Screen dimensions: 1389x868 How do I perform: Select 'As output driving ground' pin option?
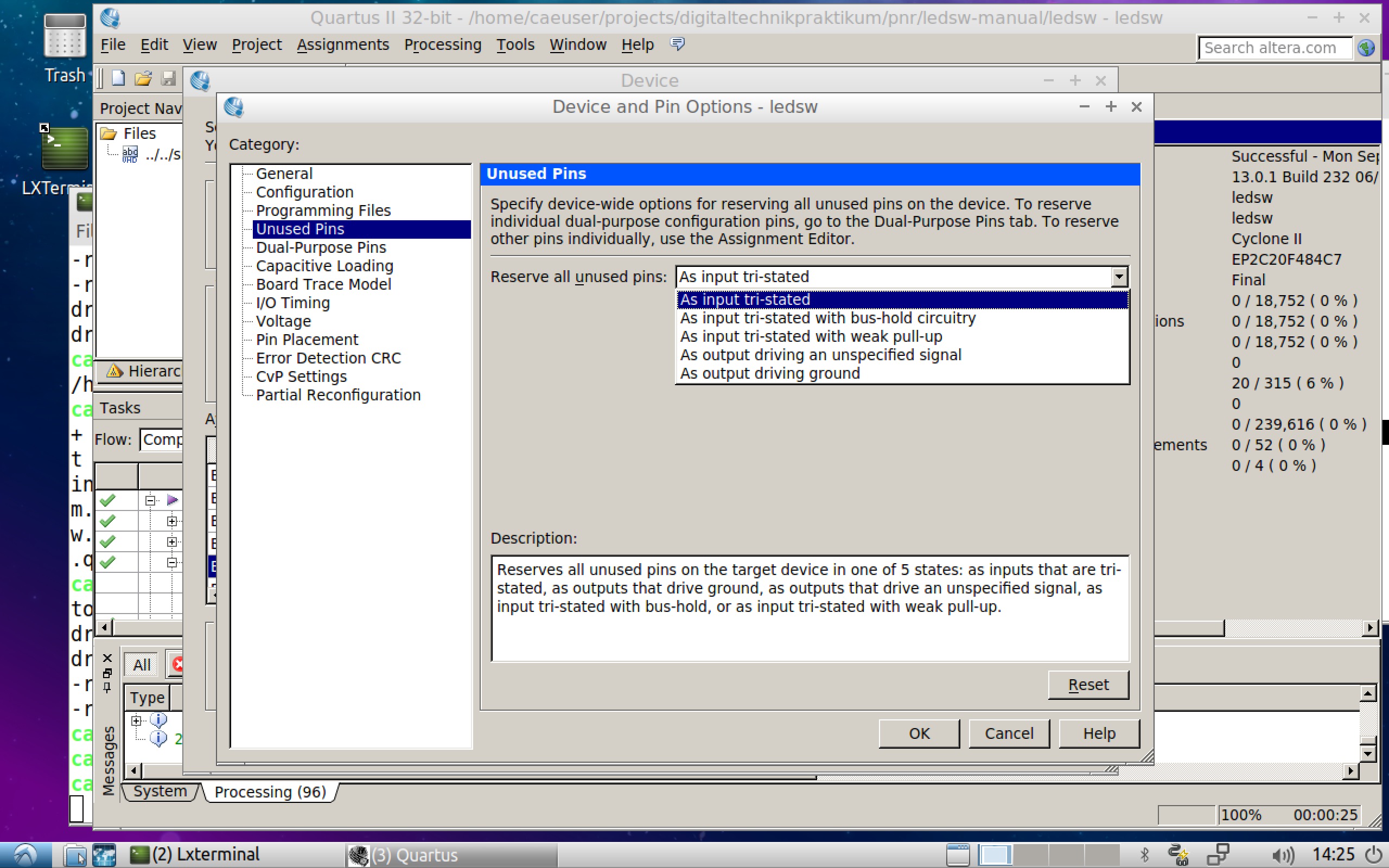(768, 373)
